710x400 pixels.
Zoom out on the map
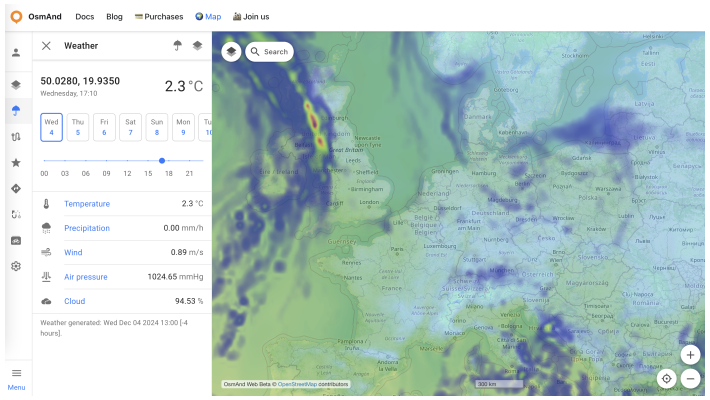pos(690,379)
